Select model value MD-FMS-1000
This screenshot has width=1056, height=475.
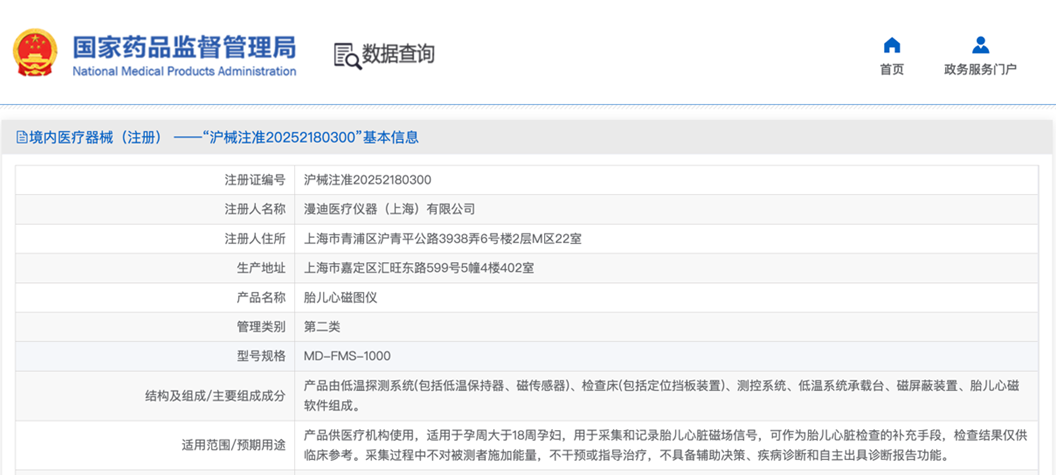coord(347,356)
